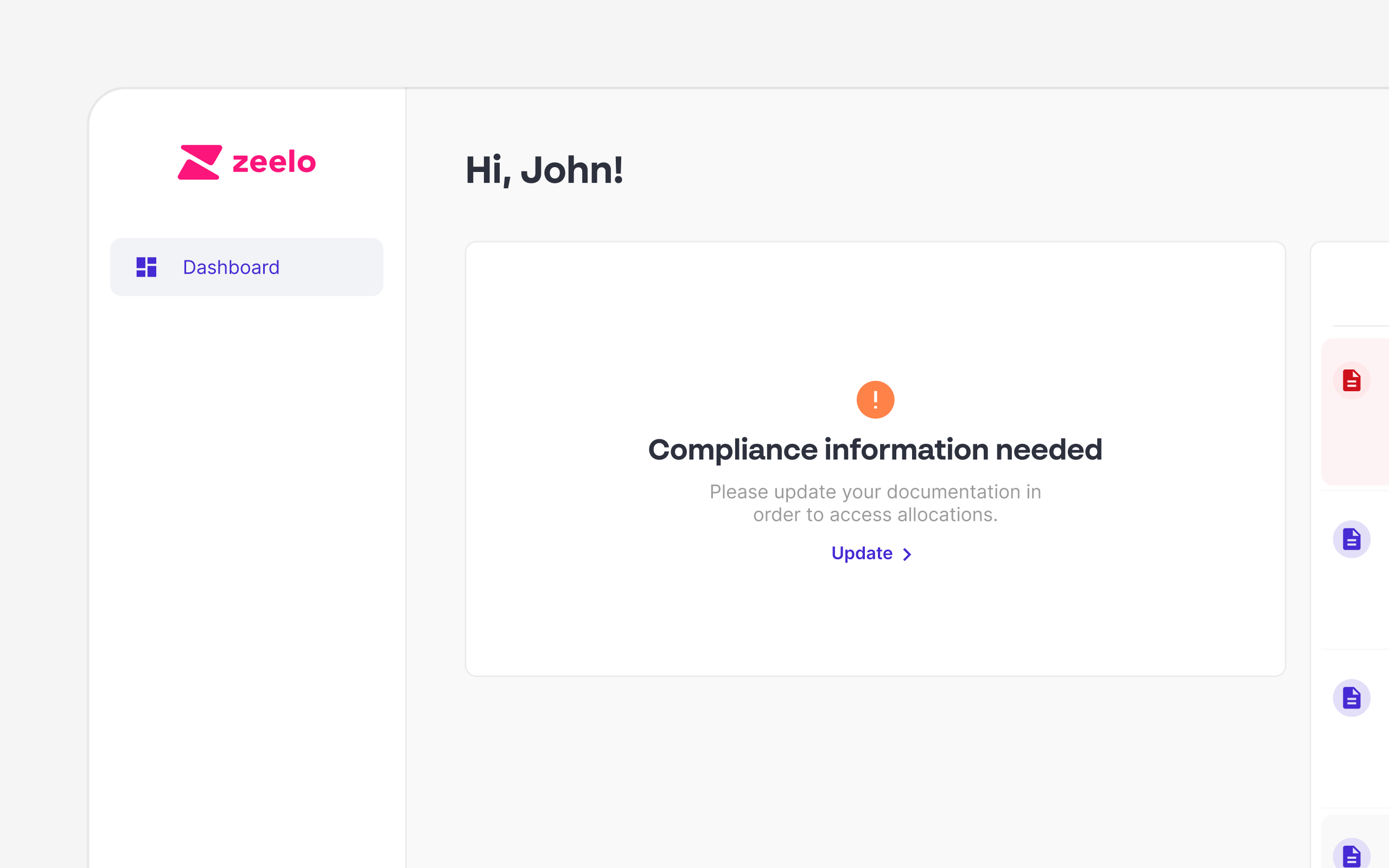Open the red document icon item
This screenshot has width=1389, height=868.
[x=1352, y=380]
